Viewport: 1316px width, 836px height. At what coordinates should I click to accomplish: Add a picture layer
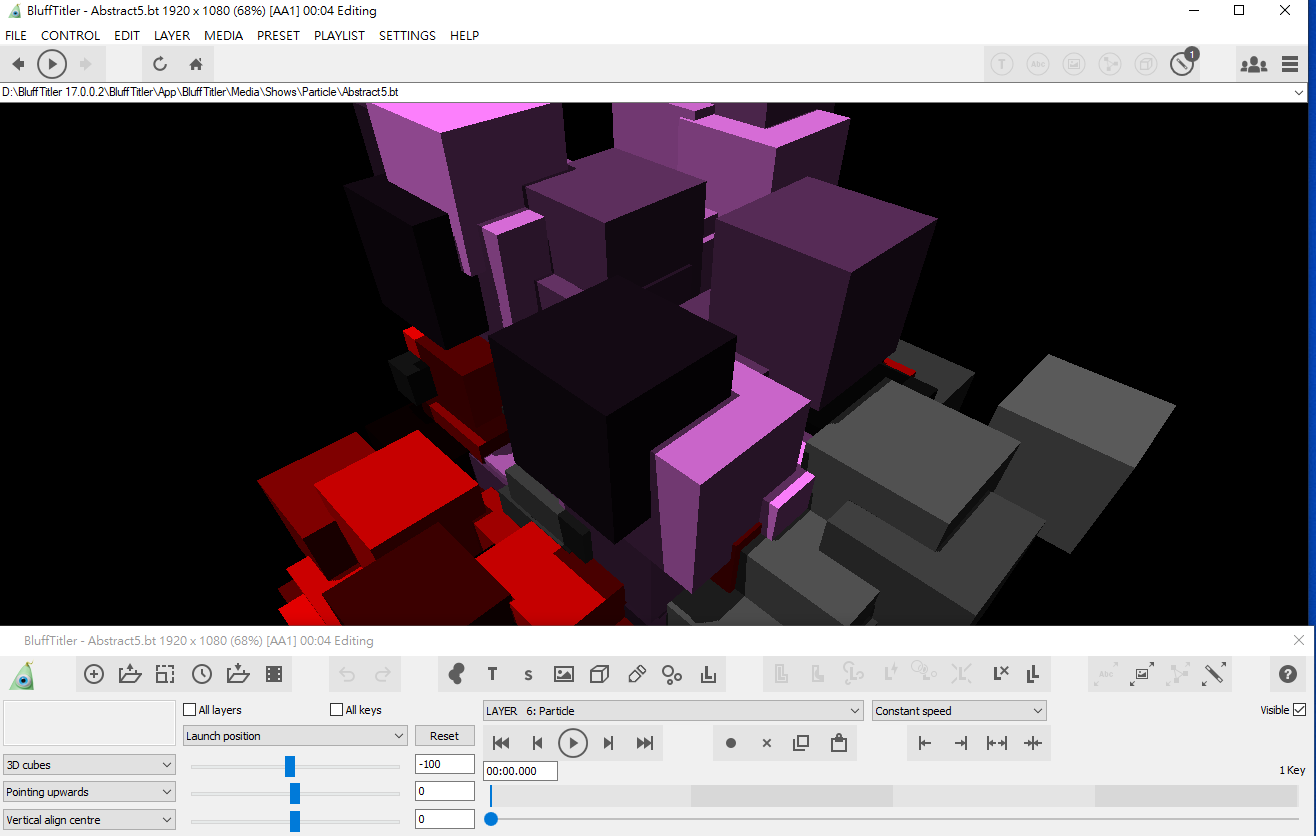pos(564,674)
